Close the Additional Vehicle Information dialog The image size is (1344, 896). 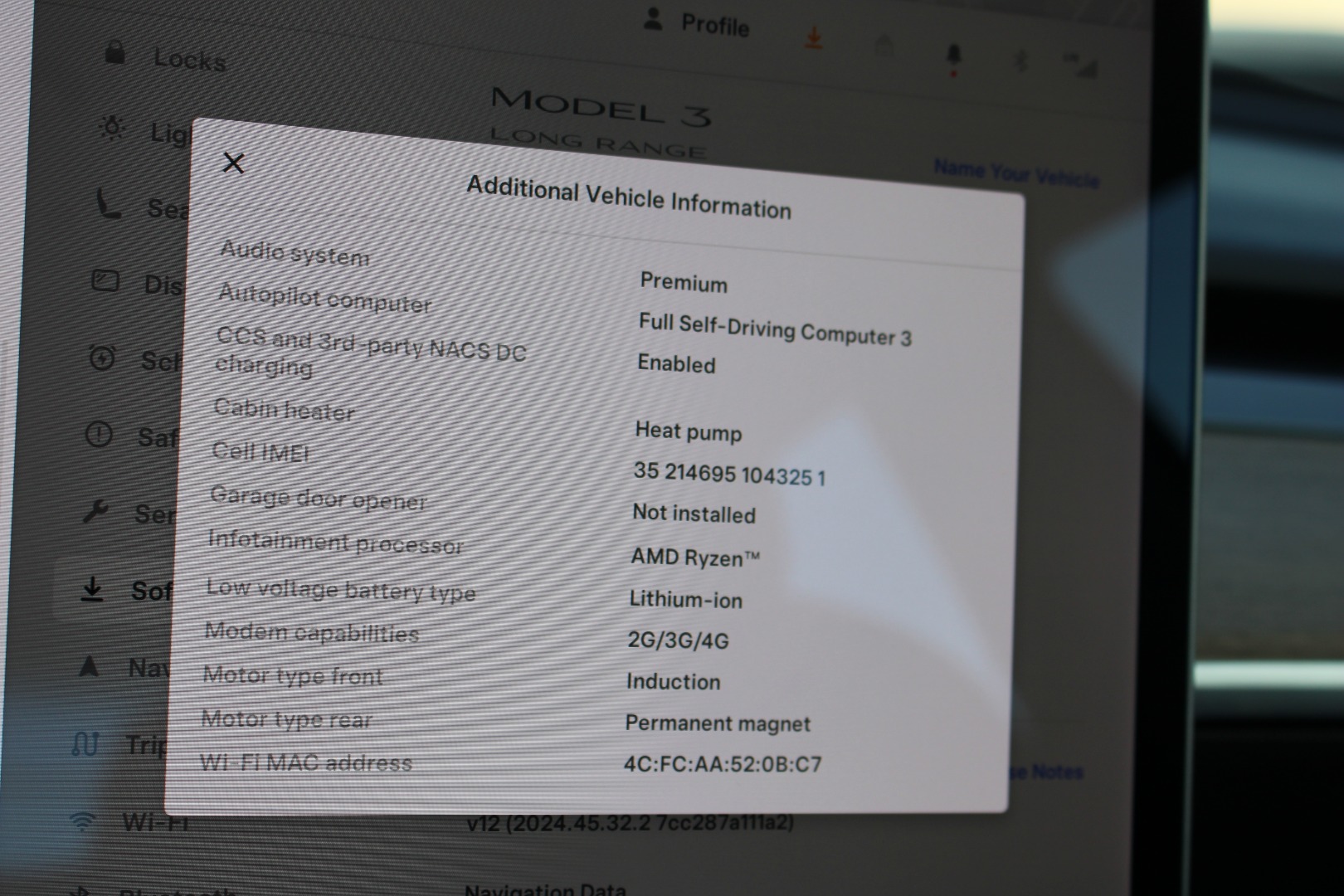(234, 163)
